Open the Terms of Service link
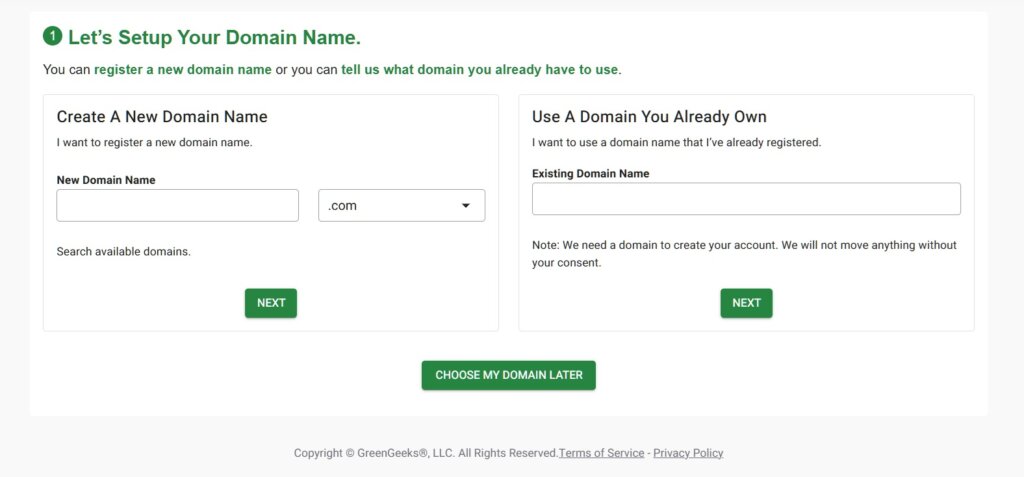This screenshot has width=1024, height=477. (601, 453)
